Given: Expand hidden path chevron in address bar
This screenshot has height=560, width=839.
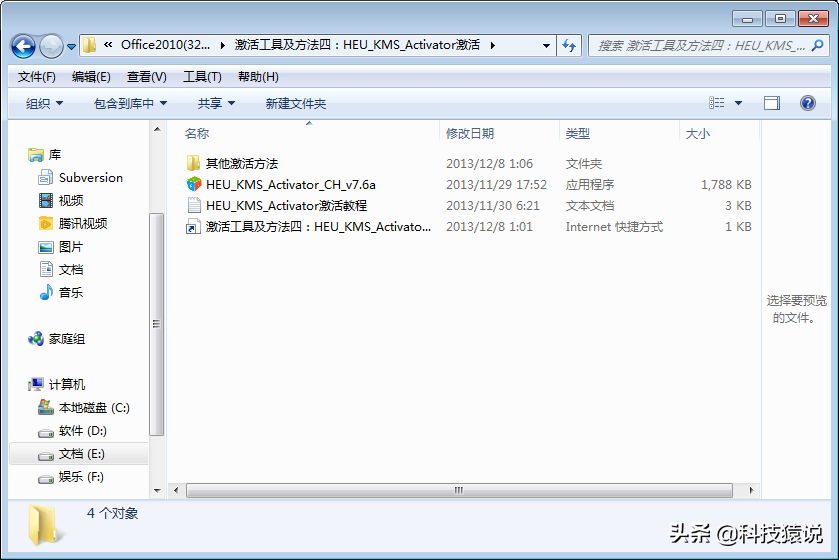Looking at the screenshot, I should 108,45.
